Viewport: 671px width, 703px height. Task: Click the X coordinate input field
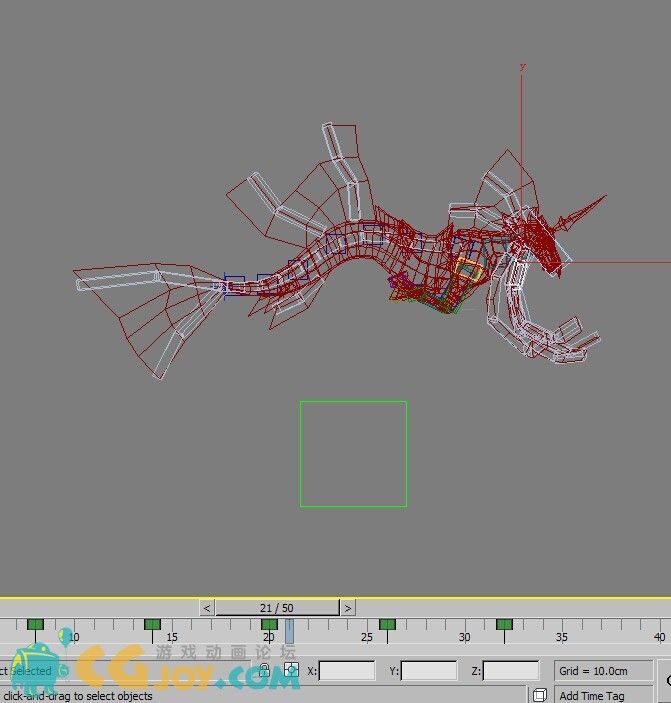pyautogui.click(x=347, y=671)
